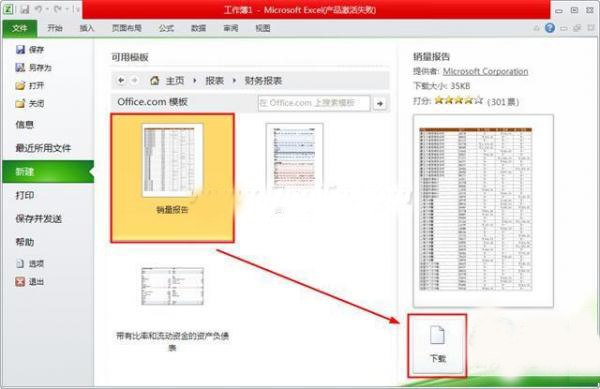Open the 帮助 Help section
The height and width of the screenshot is (389, 600).
tap(25, 242)
